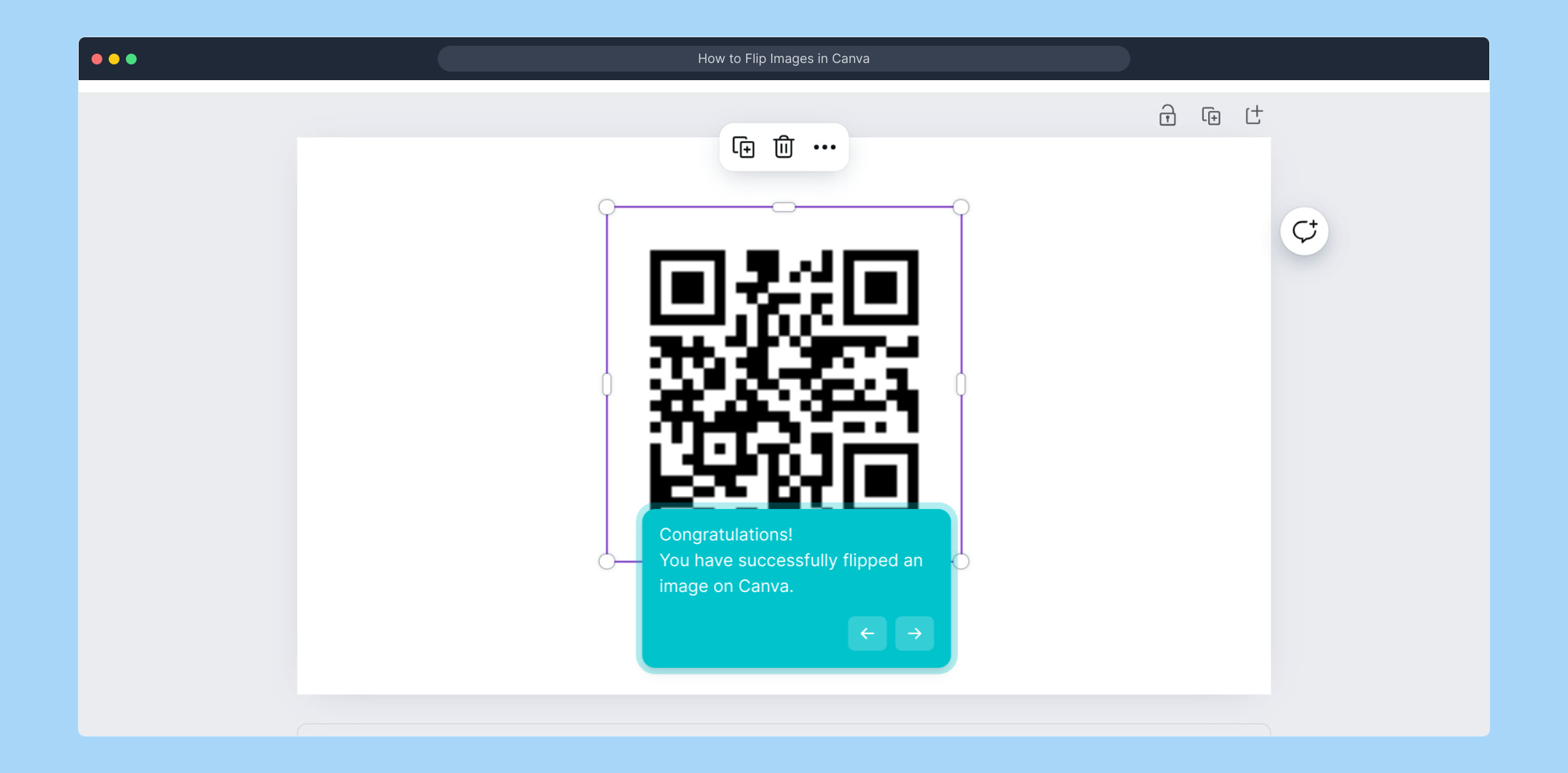Delete the selected QR code image
The width and height of the screenshot is (1568, 773).
[783, 147]
